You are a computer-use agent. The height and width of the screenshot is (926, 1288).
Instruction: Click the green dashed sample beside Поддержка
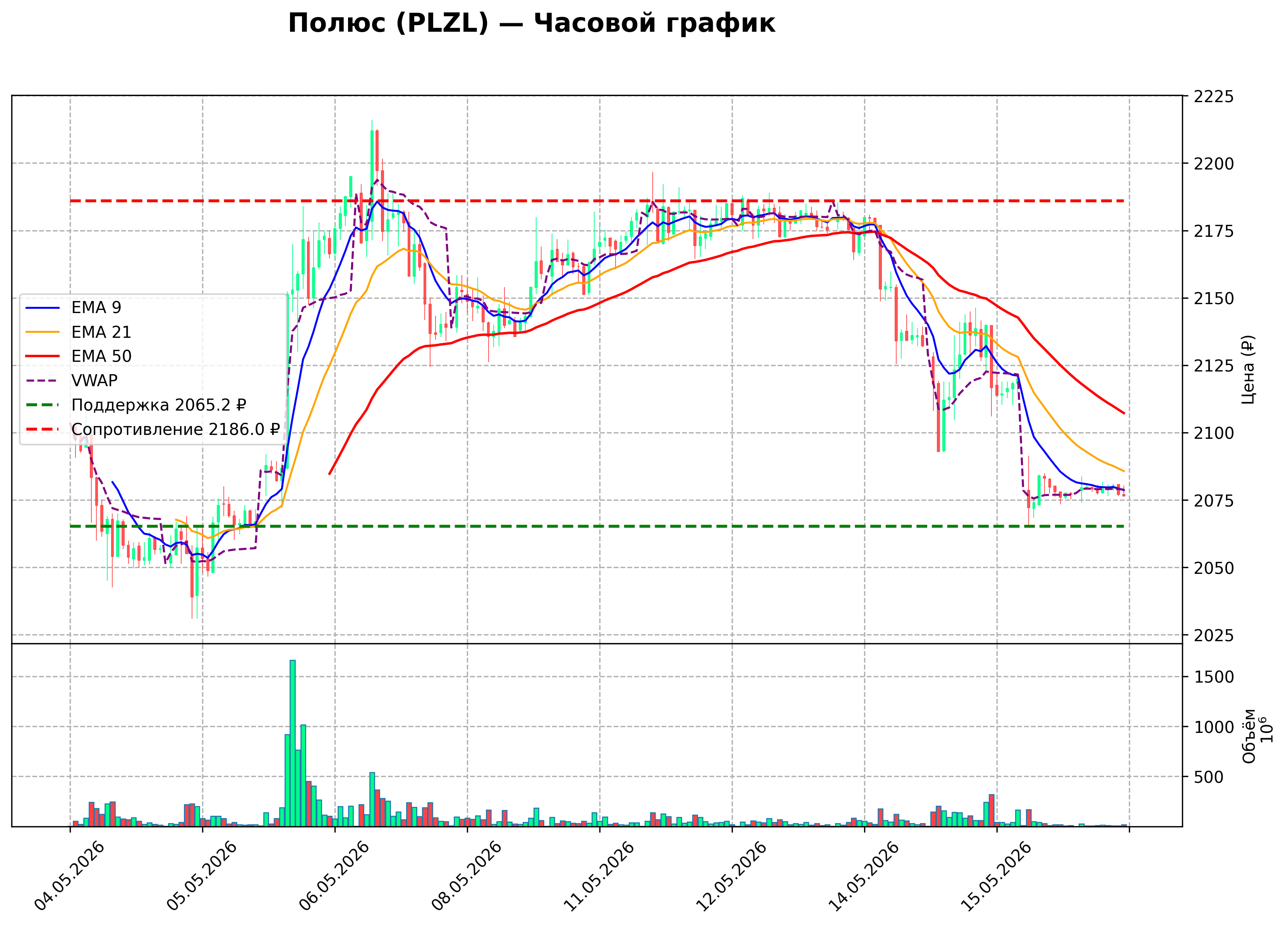coord(43,405)
